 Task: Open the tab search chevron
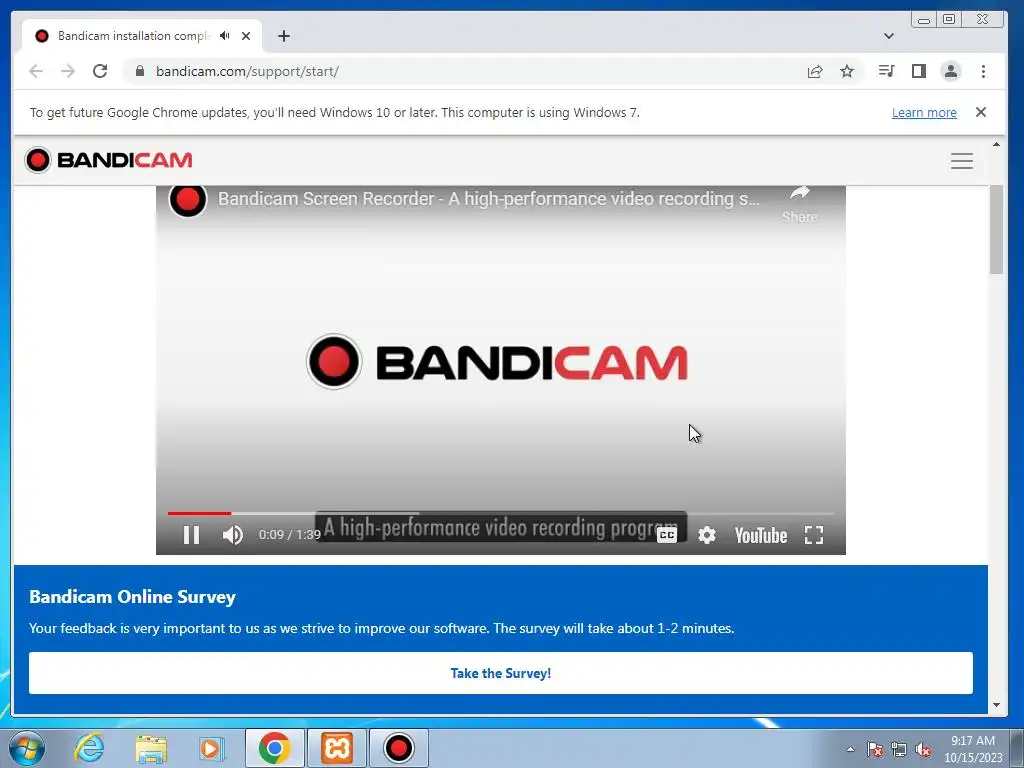(889, 36)
